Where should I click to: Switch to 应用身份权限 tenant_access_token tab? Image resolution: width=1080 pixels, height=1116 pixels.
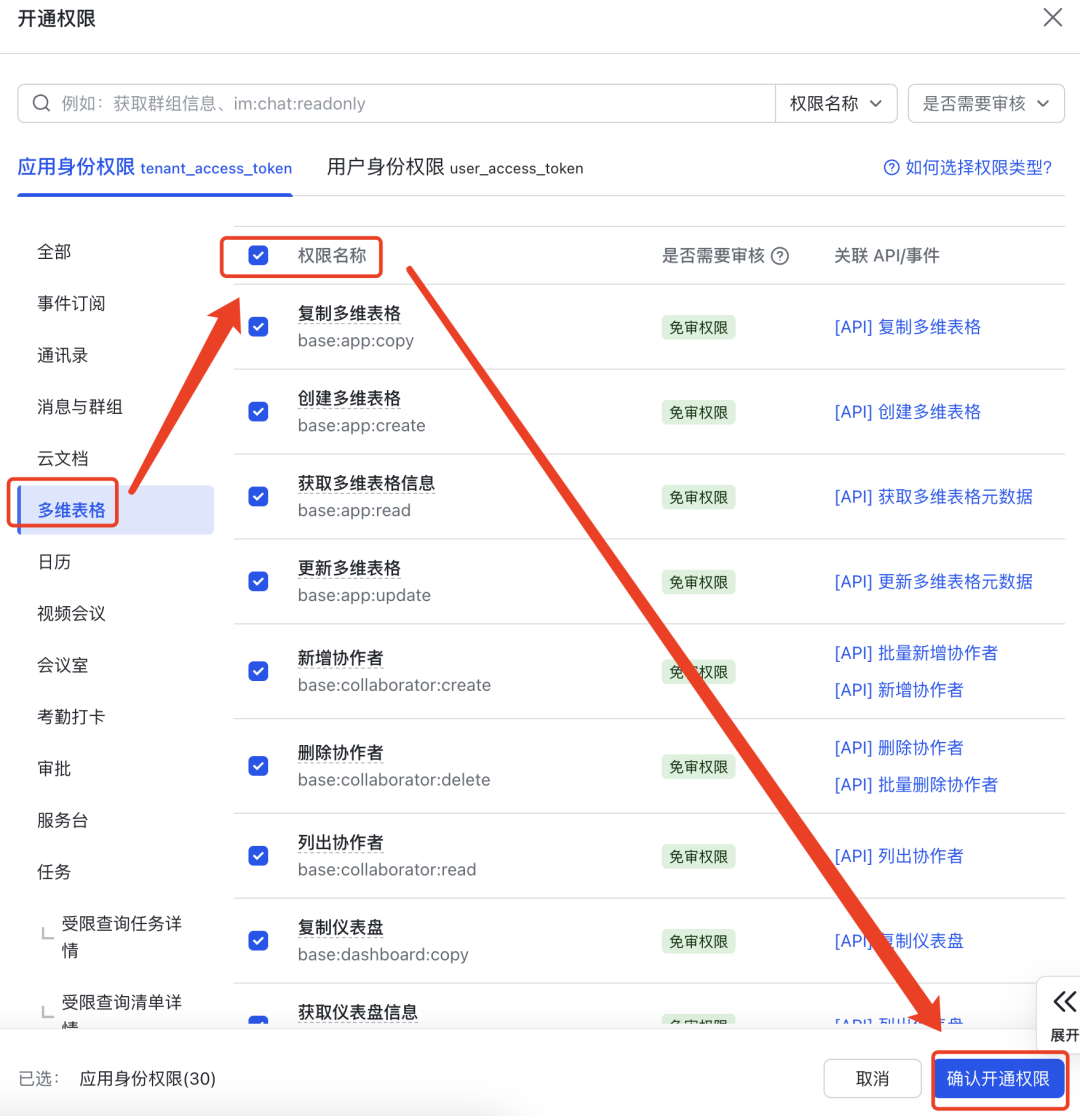(x=154, y=168)
